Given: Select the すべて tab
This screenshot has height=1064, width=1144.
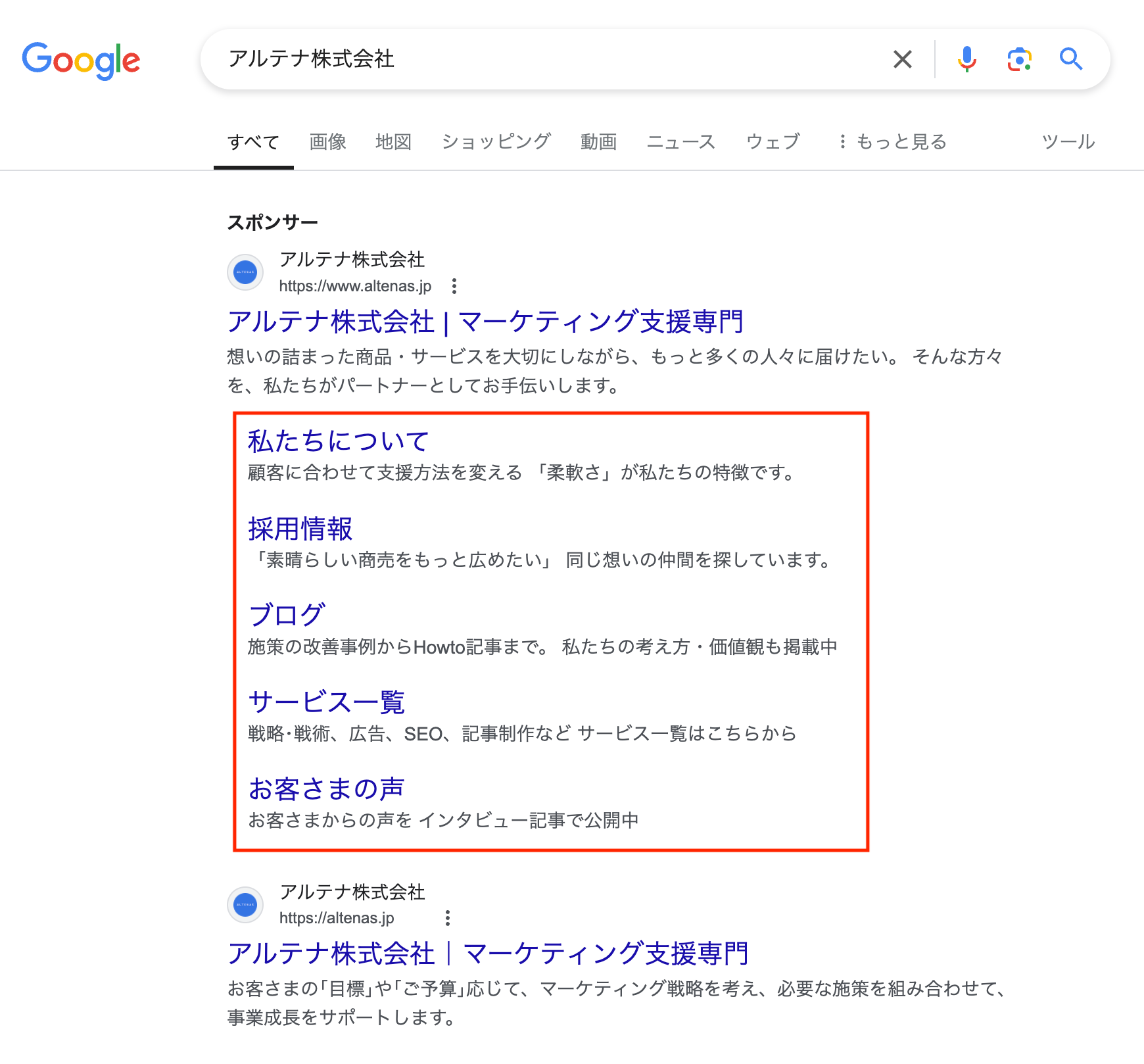Looking at the screenshot, I should pos(254,142).
